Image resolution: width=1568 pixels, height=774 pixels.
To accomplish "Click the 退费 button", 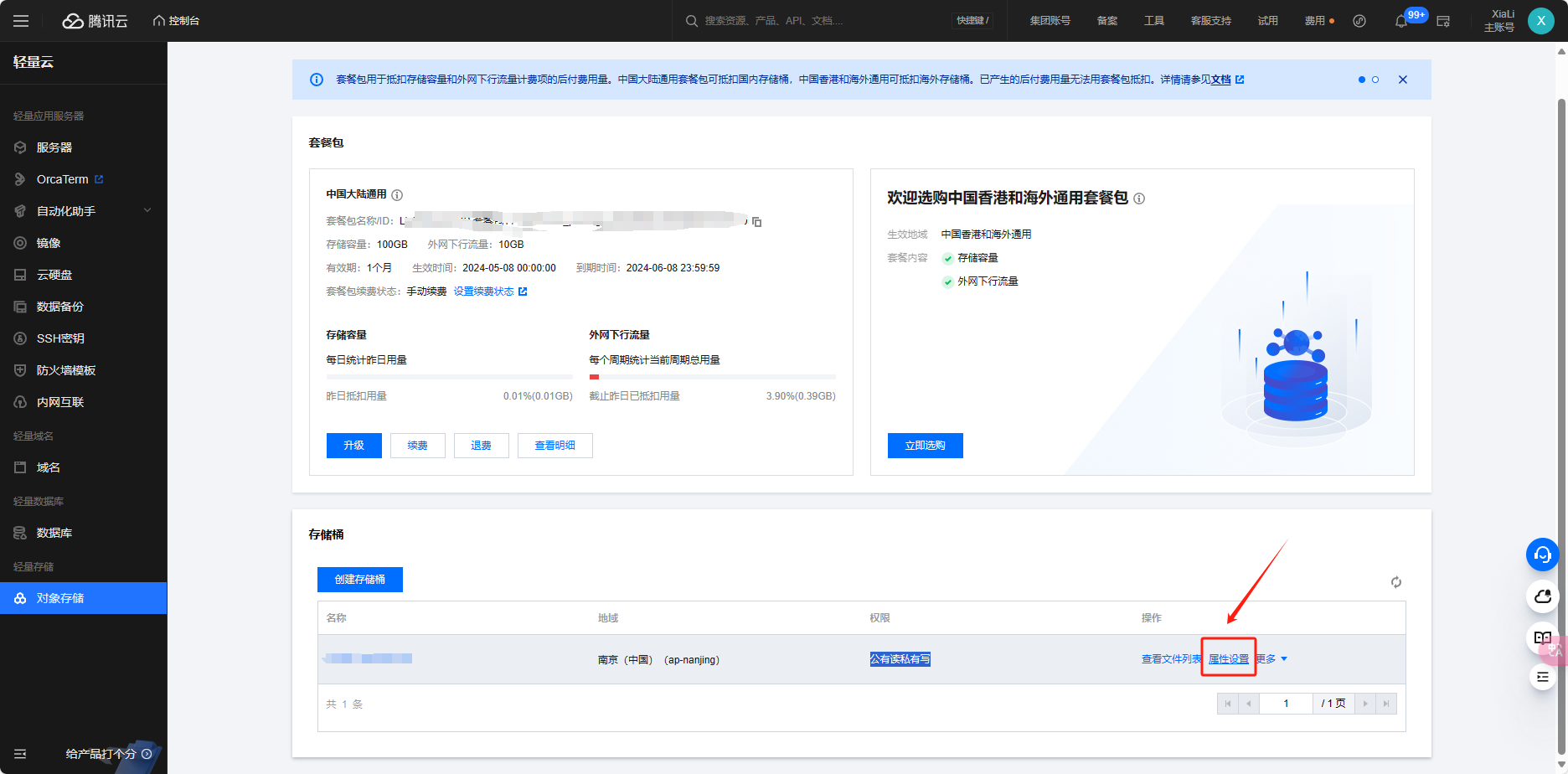I will point(481,446).
